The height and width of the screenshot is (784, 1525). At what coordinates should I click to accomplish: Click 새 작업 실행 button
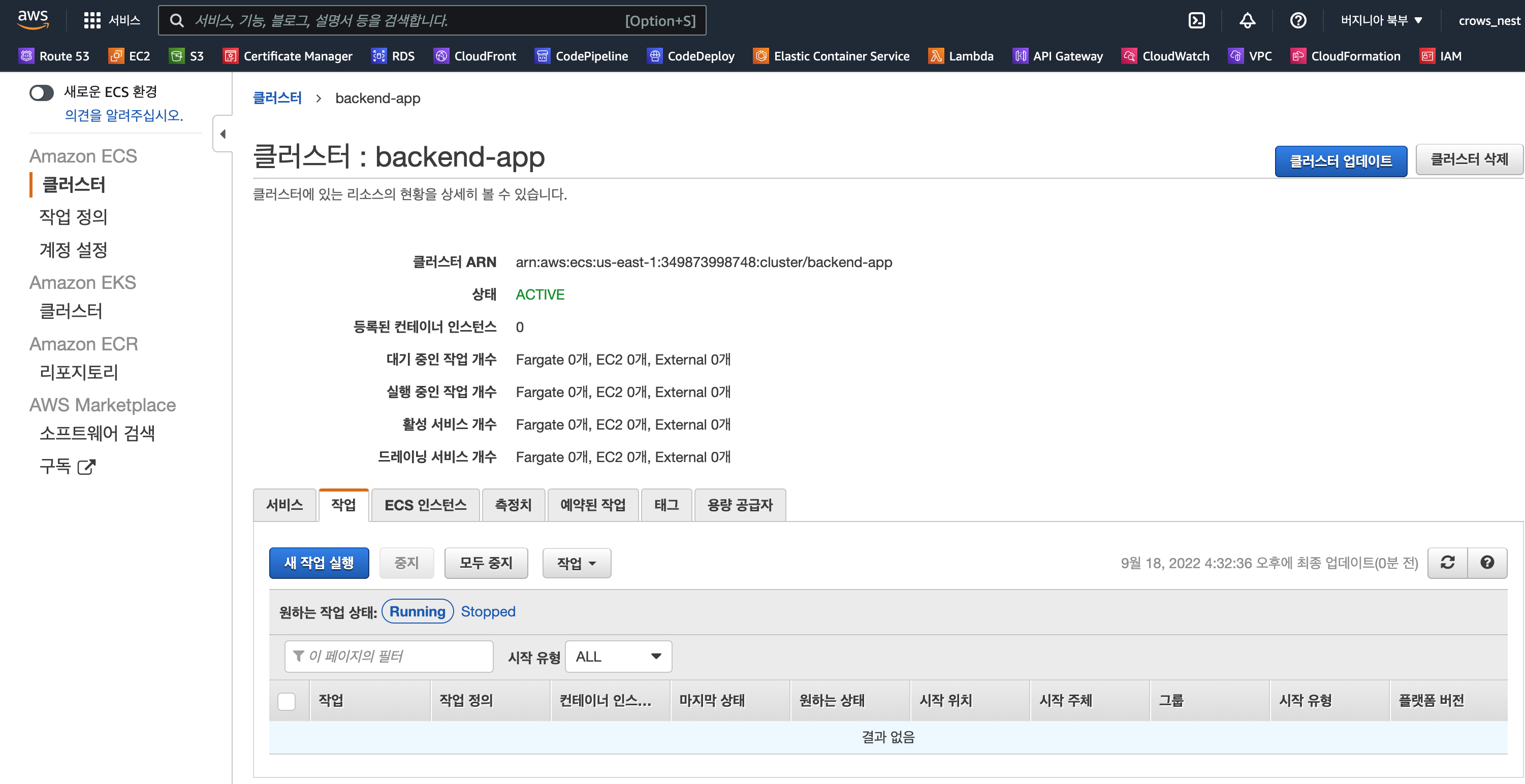[x=319, y=563]
